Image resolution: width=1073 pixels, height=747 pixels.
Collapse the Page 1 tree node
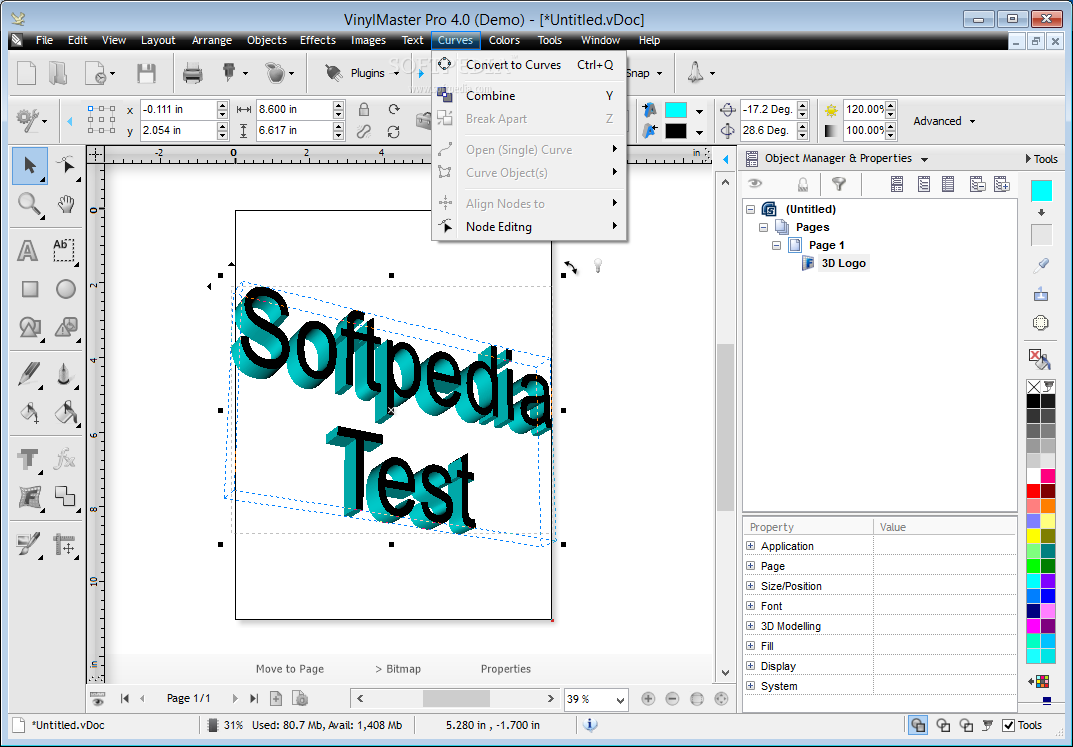pyautogui.click(x=777, y=245)
